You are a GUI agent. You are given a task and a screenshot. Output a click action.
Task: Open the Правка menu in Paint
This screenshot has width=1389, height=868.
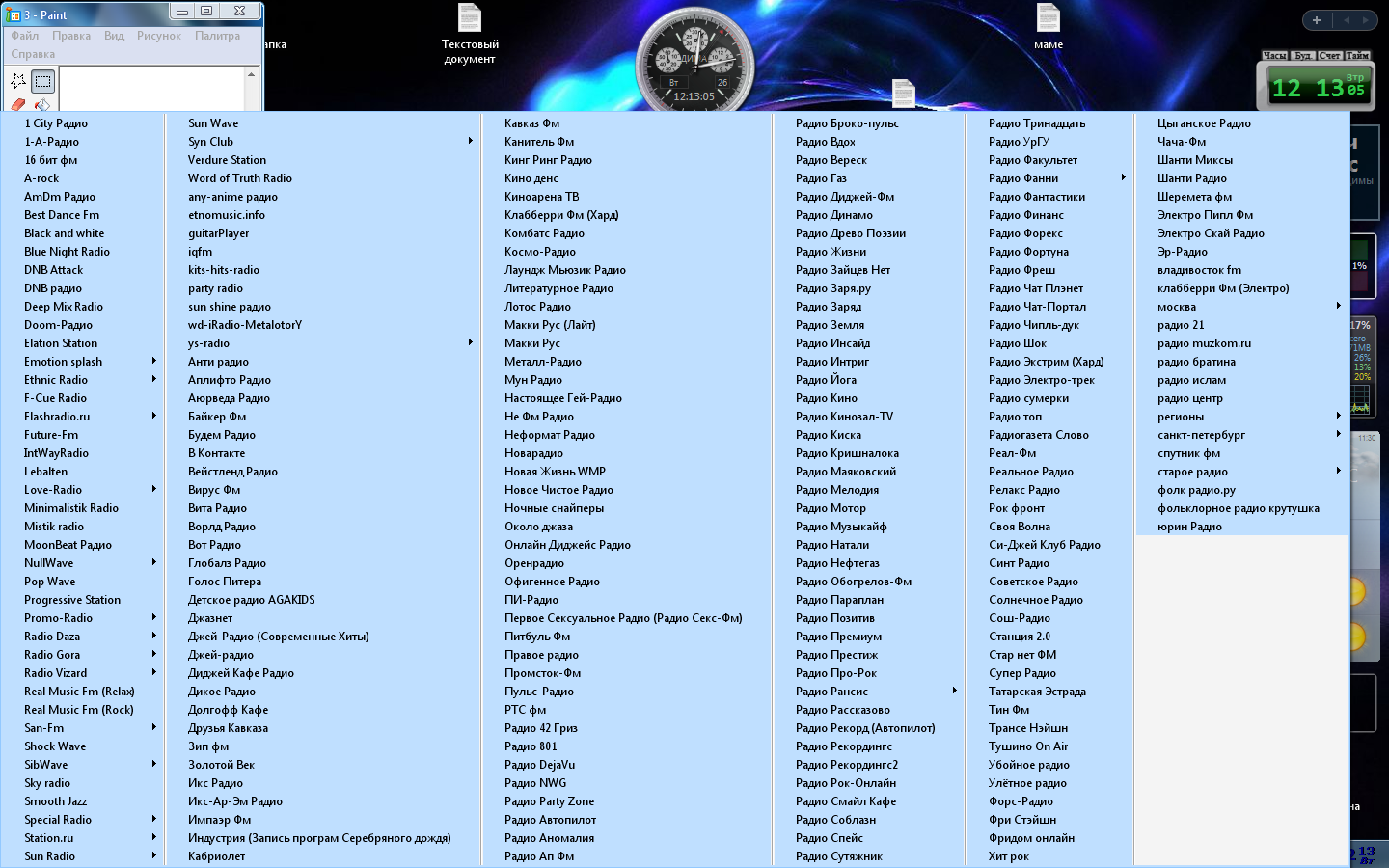click(71, 36)
